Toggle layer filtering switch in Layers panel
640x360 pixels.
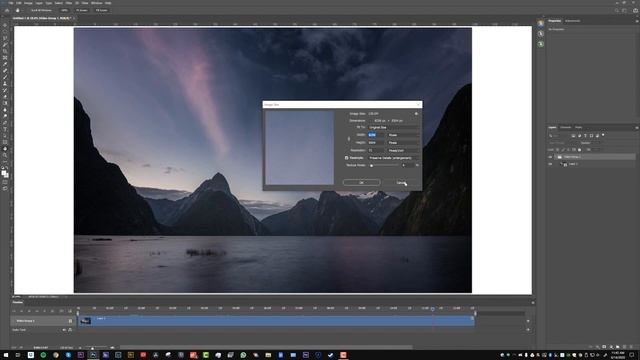tap(603, 135)
